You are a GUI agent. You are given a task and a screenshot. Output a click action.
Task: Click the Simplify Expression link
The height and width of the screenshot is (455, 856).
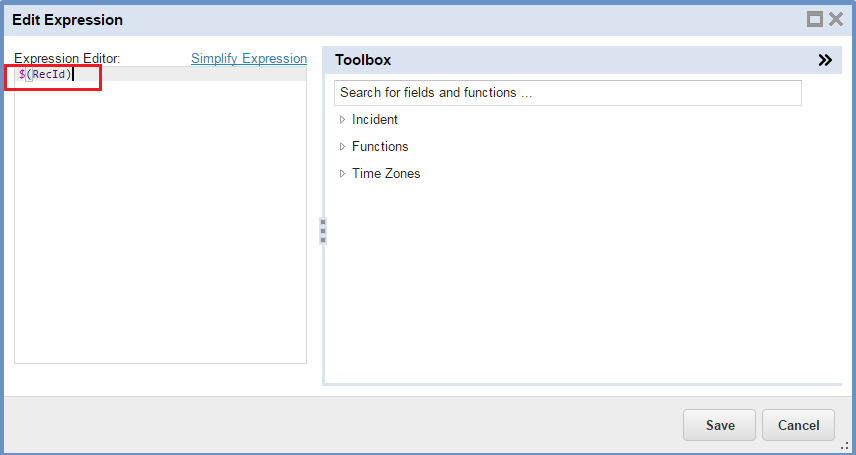249,59
